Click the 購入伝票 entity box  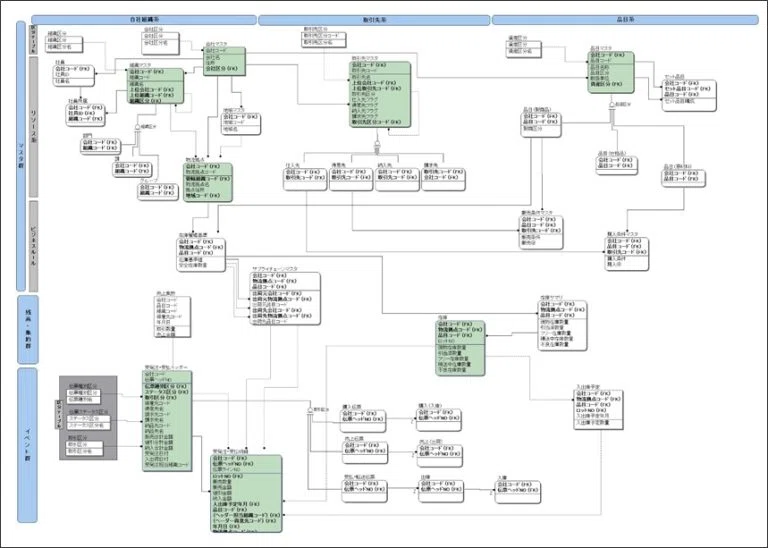(x=363, y=421)
